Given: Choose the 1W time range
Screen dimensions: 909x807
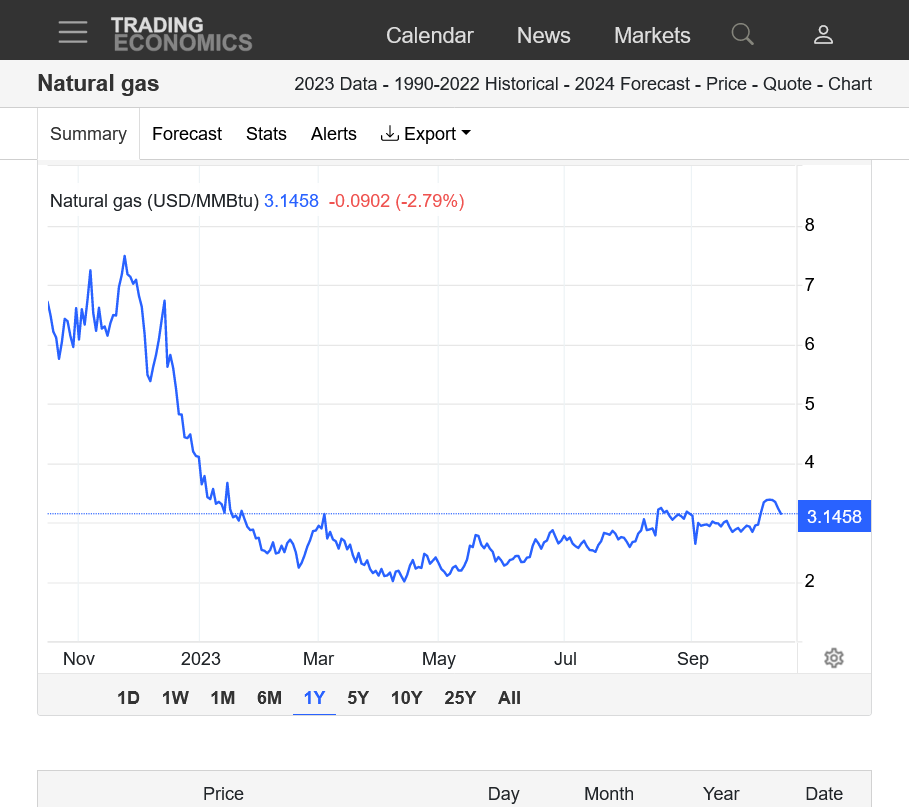Looking at the screenshot, I should 175,698.
